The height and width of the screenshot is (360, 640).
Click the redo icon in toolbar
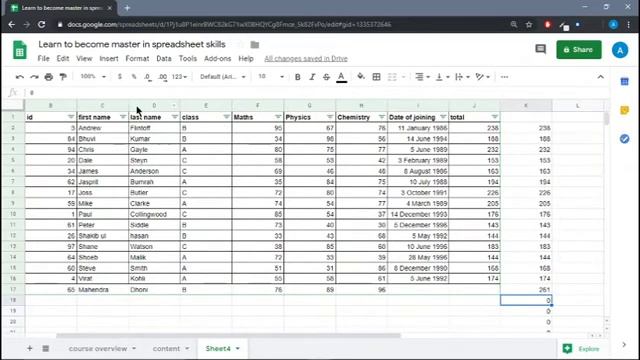[34, 77]
